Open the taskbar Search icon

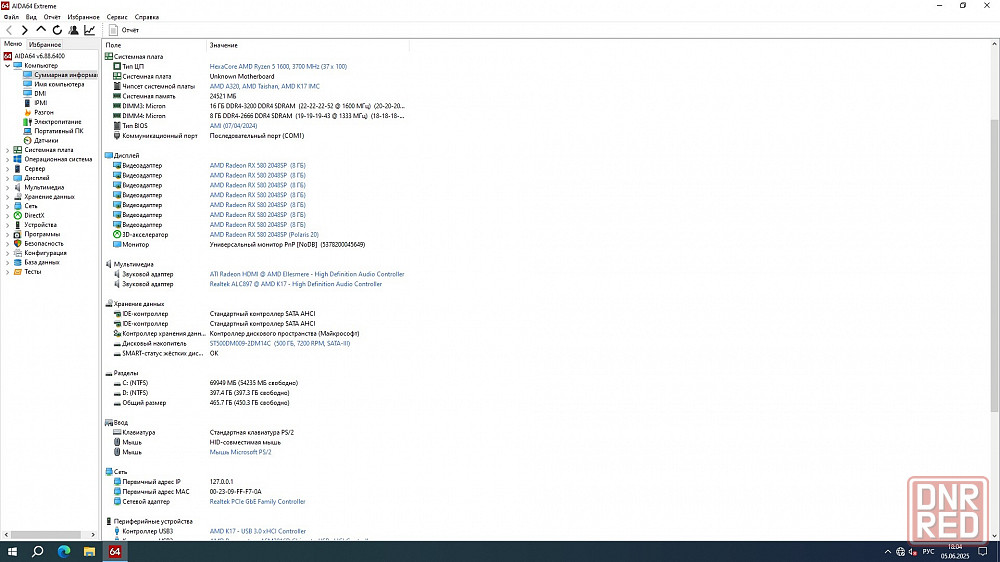(38, 552)
